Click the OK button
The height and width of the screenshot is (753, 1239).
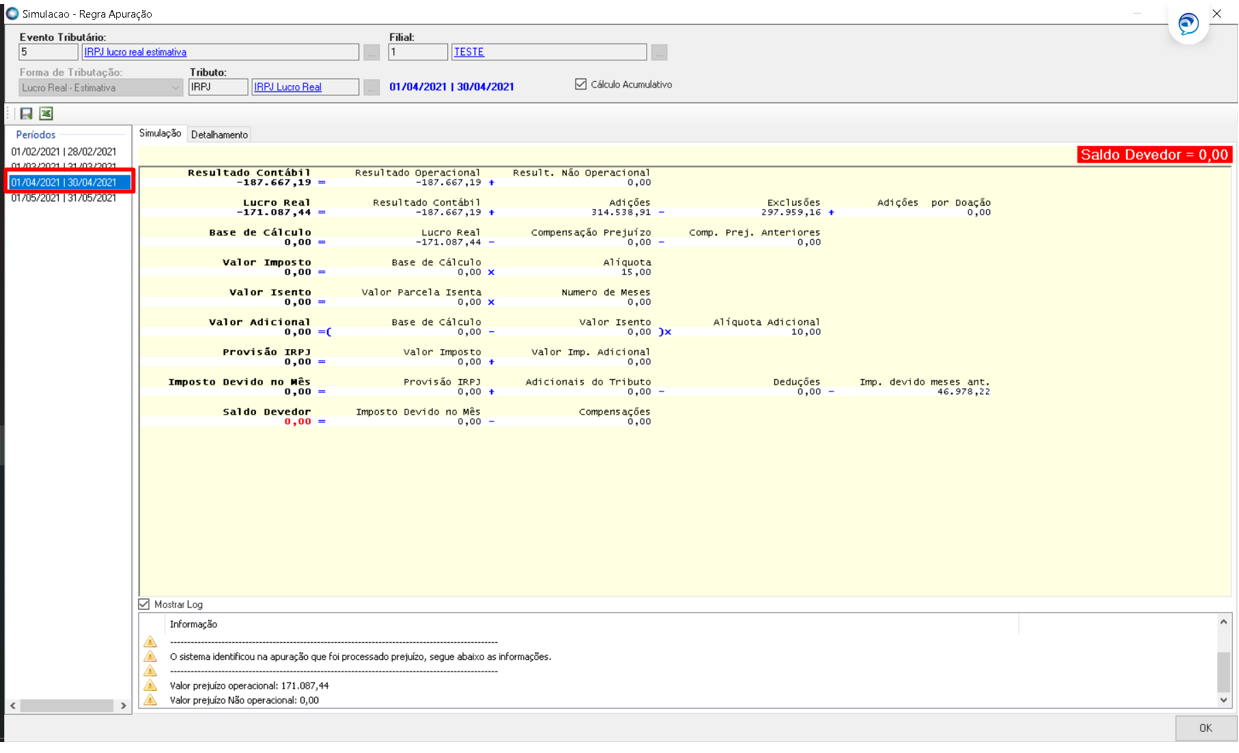click(x=1205, y=728)
